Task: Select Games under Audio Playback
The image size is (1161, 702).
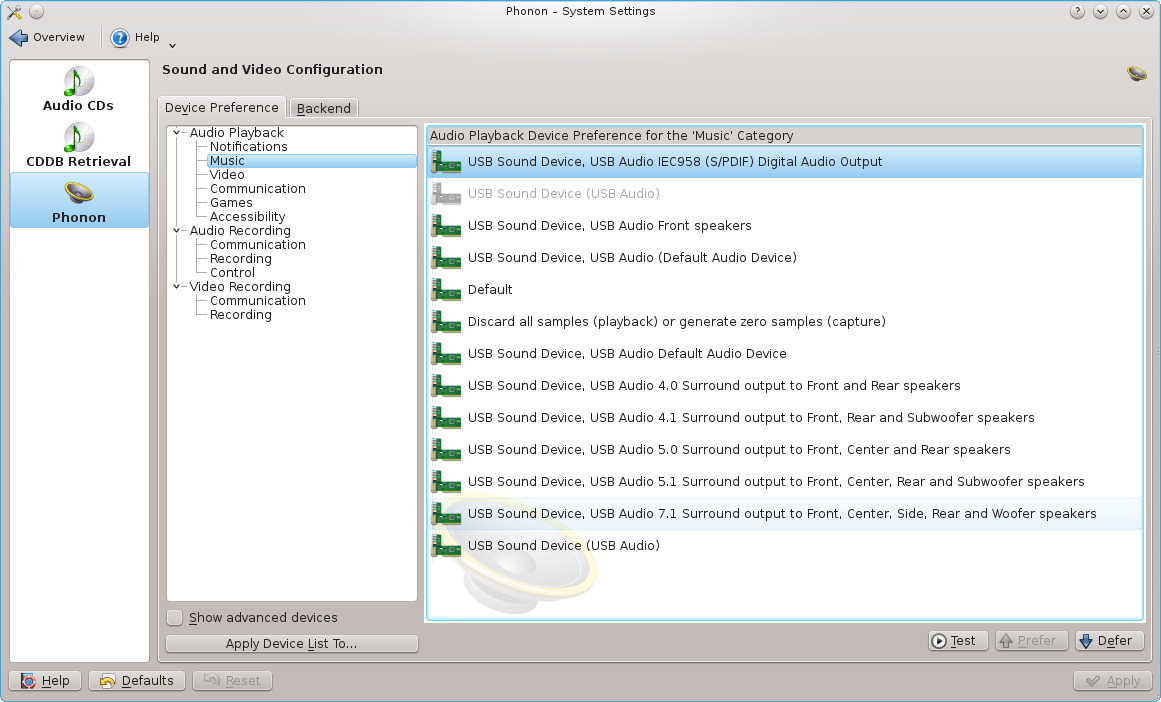Action: (231, 203)
